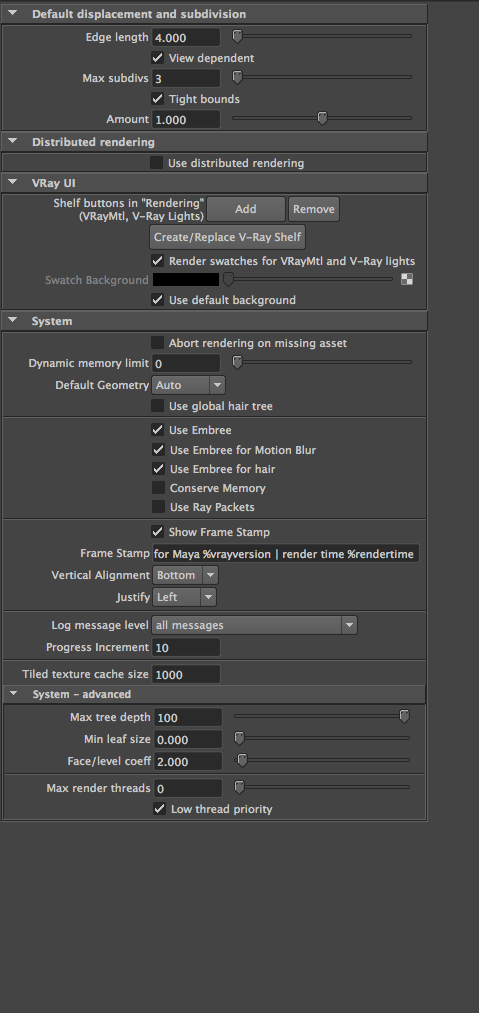Collapse the Distributed rendering section

[13, 141]
